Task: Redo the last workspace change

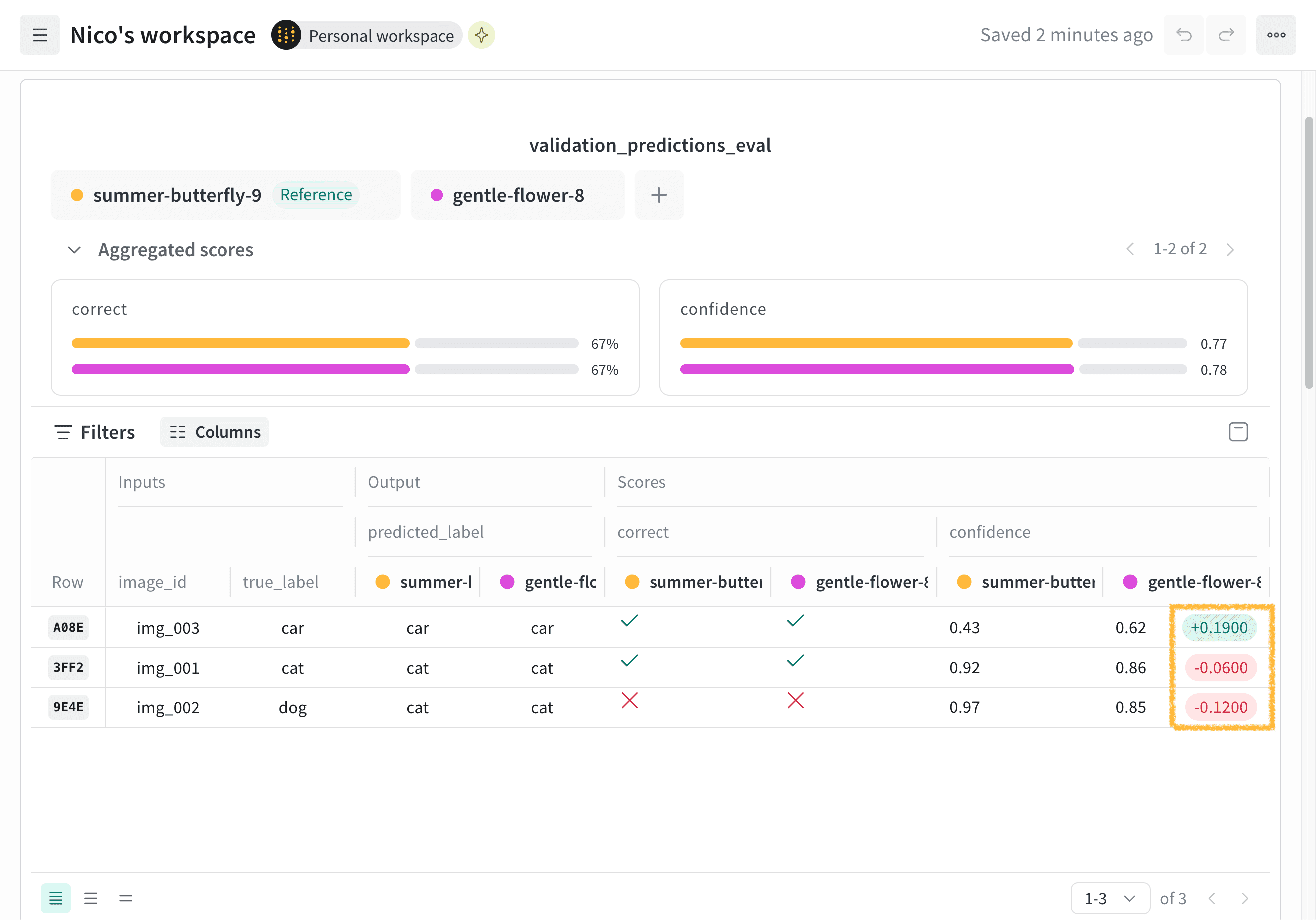Action: point(1226,35)
